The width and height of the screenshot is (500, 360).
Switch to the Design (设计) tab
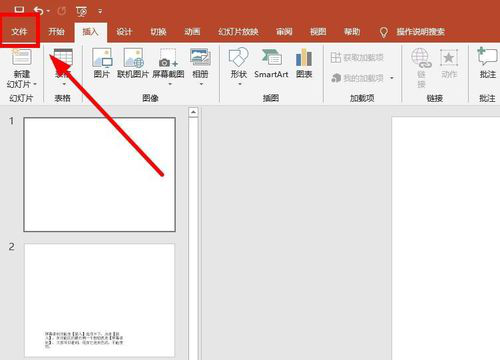point(124,32)
